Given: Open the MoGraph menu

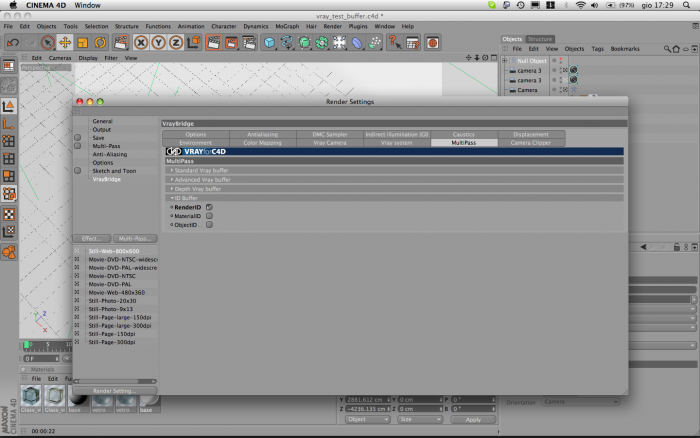Looking at the screenshot, I should 287,26.
